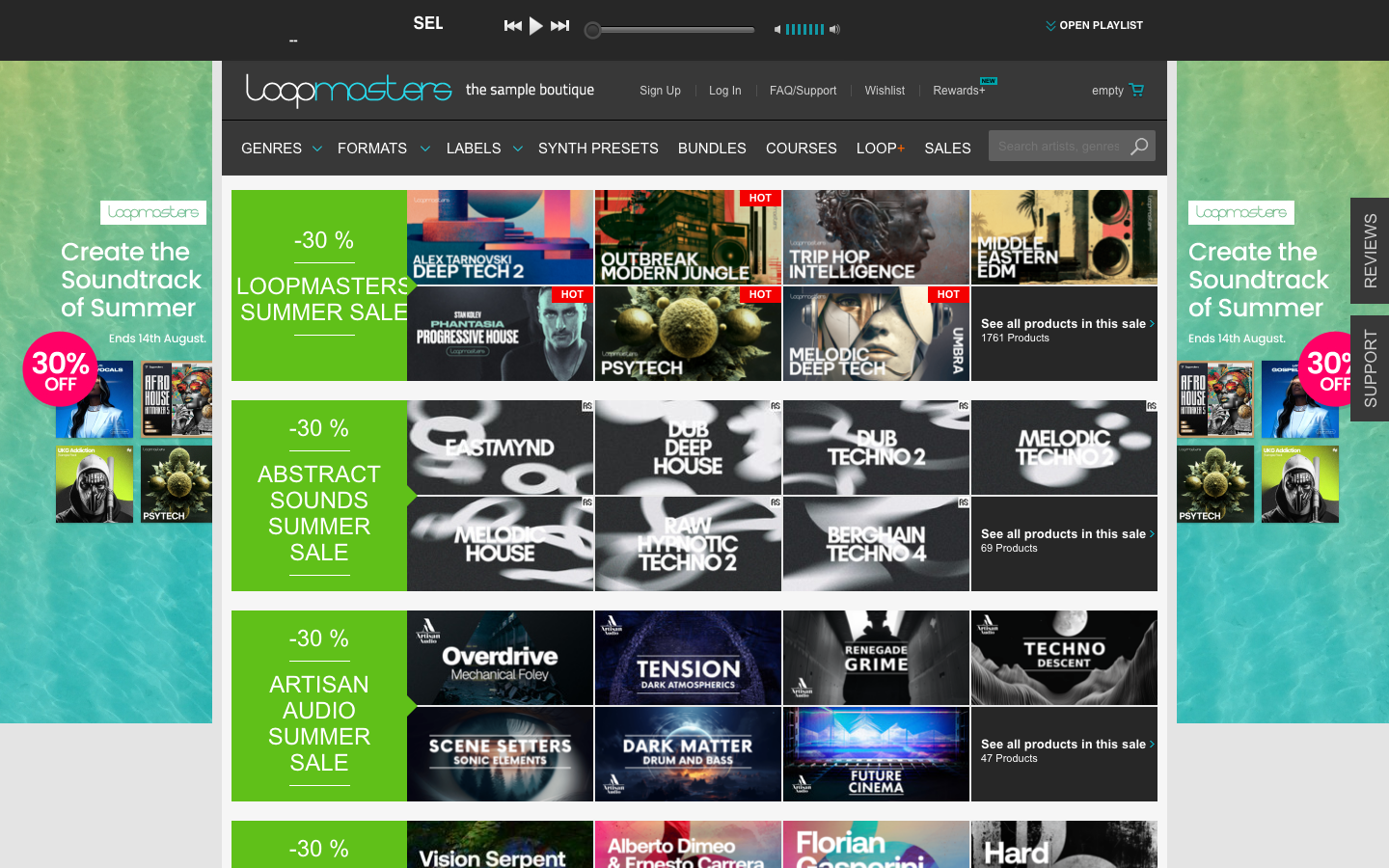Open Berghain Techno 4 pack
Image resolution: width=1389 pixels, height=868 pixels.
(x=876, y=544)
